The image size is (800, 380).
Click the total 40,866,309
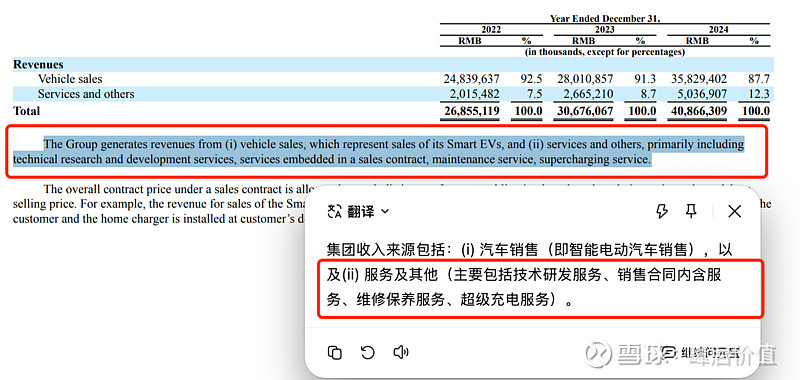pos(698,111)
